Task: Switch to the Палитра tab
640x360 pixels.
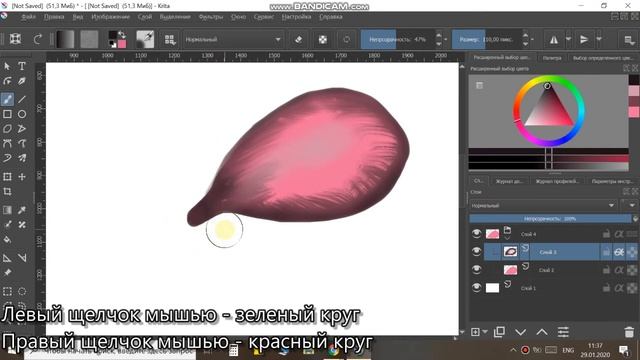Action: [x=552, y=58]
